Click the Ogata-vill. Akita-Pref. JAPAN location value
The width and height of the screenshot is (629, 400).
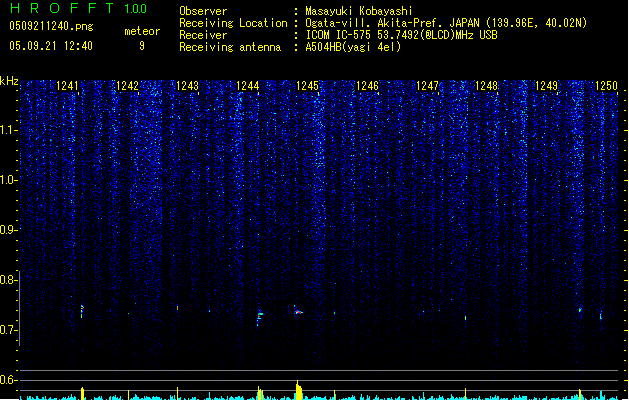tap(446, 23)
